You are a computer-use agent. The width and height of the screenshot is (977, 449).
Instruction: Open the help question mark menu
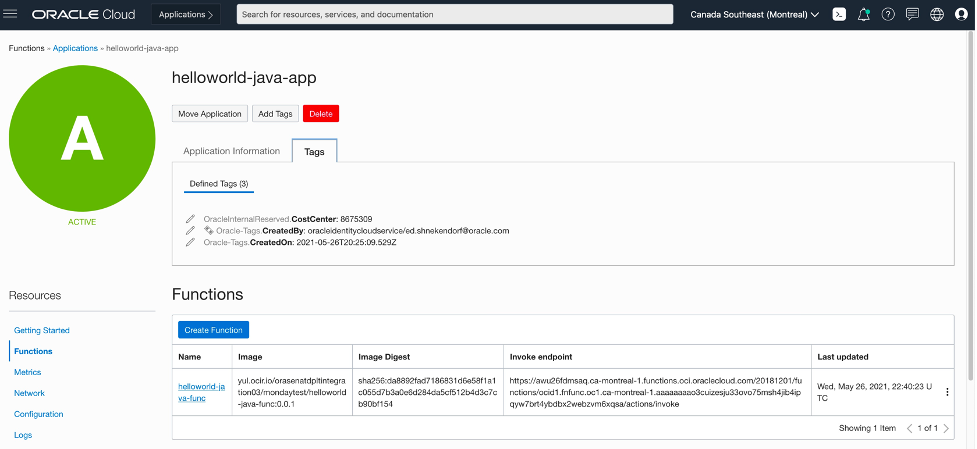(888, 14)
